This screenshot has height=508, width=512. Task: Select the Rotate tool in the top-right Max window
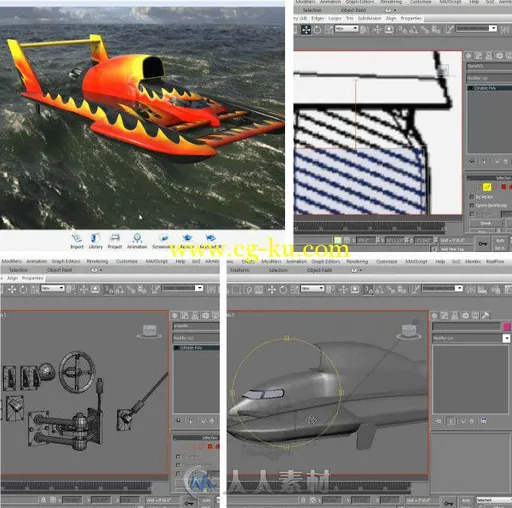click(x=317, y=30)
